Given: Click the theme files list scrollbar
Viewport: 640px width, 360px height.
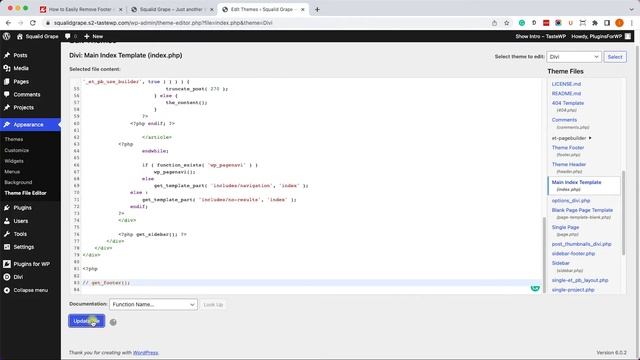Looking at the screenshot, I should click(x=623, y=213).
